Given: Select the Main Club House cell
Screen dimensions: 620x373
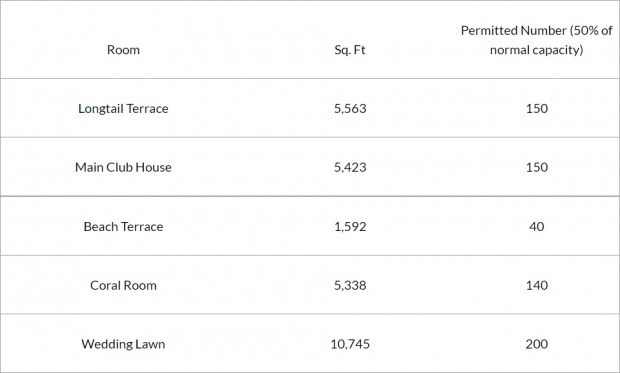Looking at the screenshot, I should click(x=123, y=167).
